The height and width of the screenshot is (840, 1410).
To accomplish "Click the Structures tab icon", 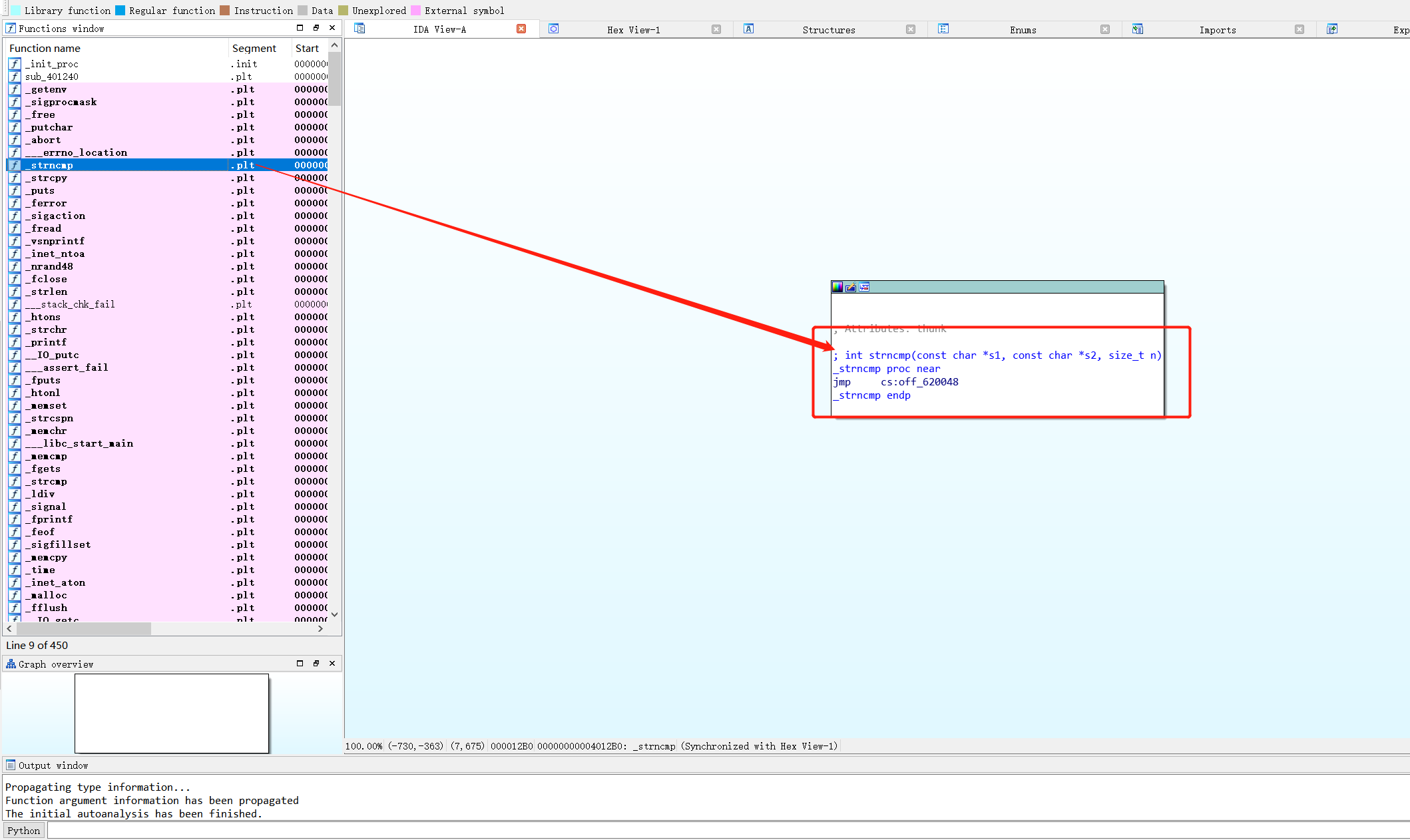I will point(748,29).
